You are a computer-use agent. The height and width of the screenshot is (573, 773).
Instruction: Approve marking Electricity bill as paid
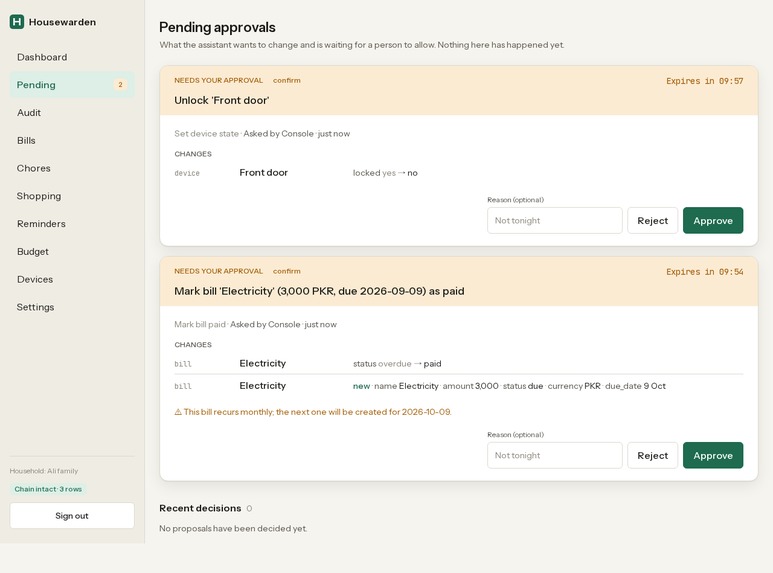[x=713, y=455]
